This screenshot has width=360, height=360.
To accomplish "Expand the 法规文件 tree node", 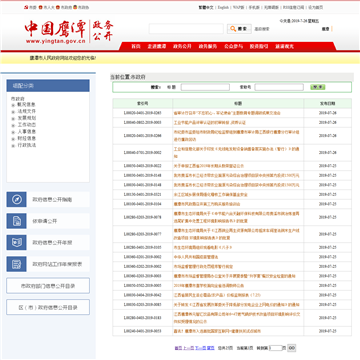I will click(13, 111).
